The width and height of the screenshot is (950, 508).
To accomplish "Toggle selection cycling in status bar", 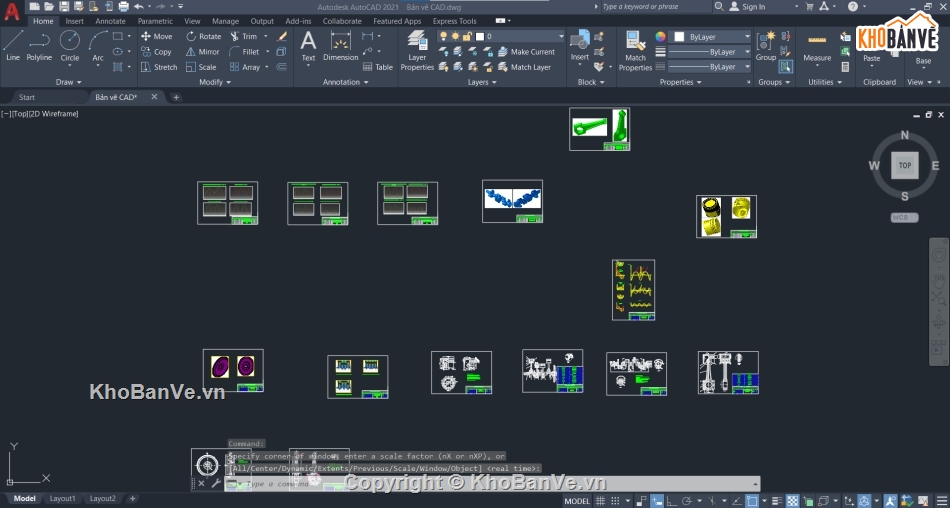I will [x=808, y=501].
